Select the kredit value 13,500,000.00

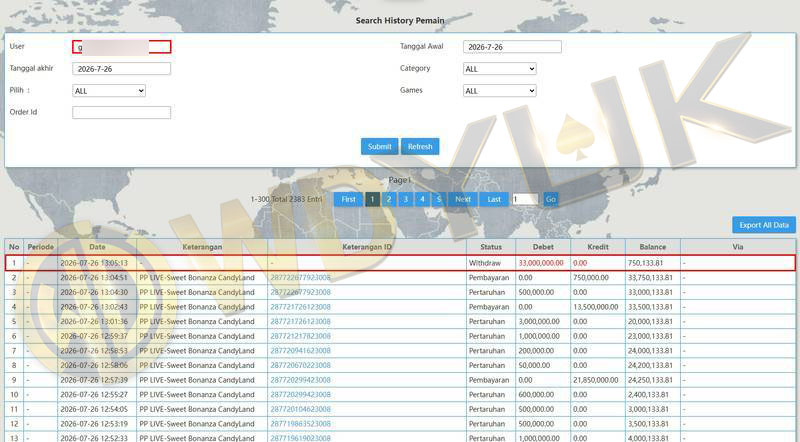[x=595, y=307]
